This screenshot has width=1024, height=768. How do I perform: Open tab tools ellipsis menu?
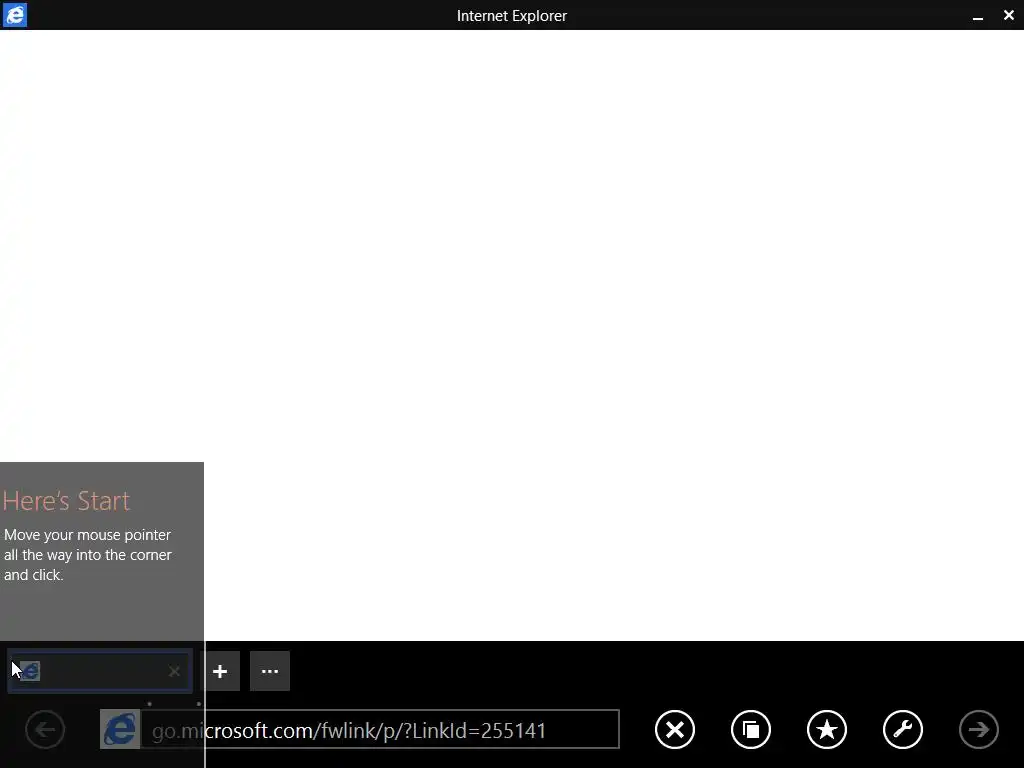[x=270, y=671]
